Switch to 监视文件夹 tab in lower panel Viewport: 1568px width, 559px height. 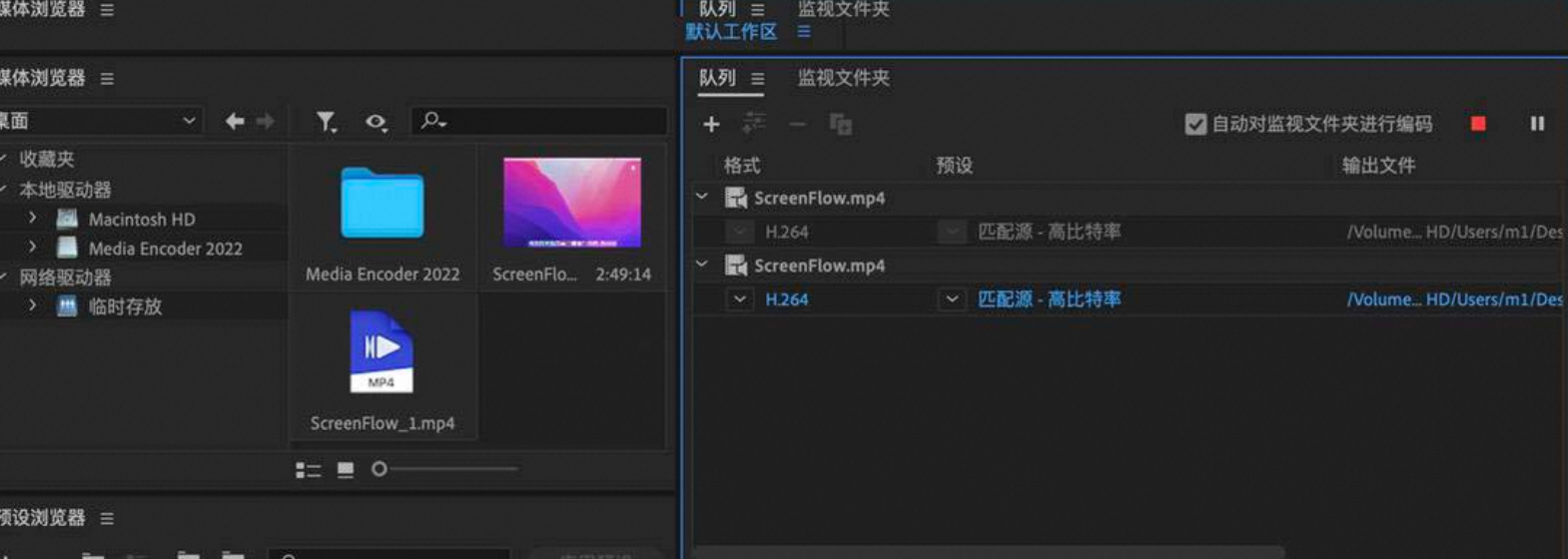click(x=843, y=78)
